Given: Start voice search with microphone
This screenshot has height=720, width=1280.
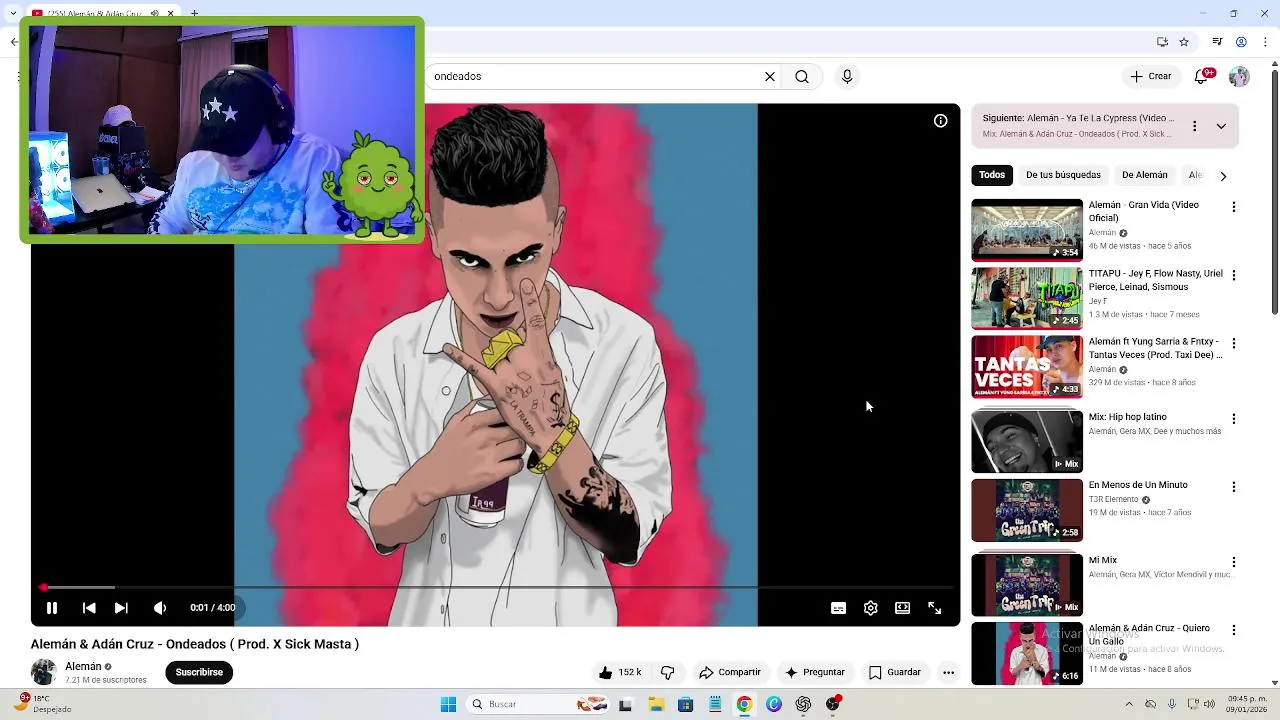Looking at the screenshot, I should pyautogui.click(x=847, y=77).
